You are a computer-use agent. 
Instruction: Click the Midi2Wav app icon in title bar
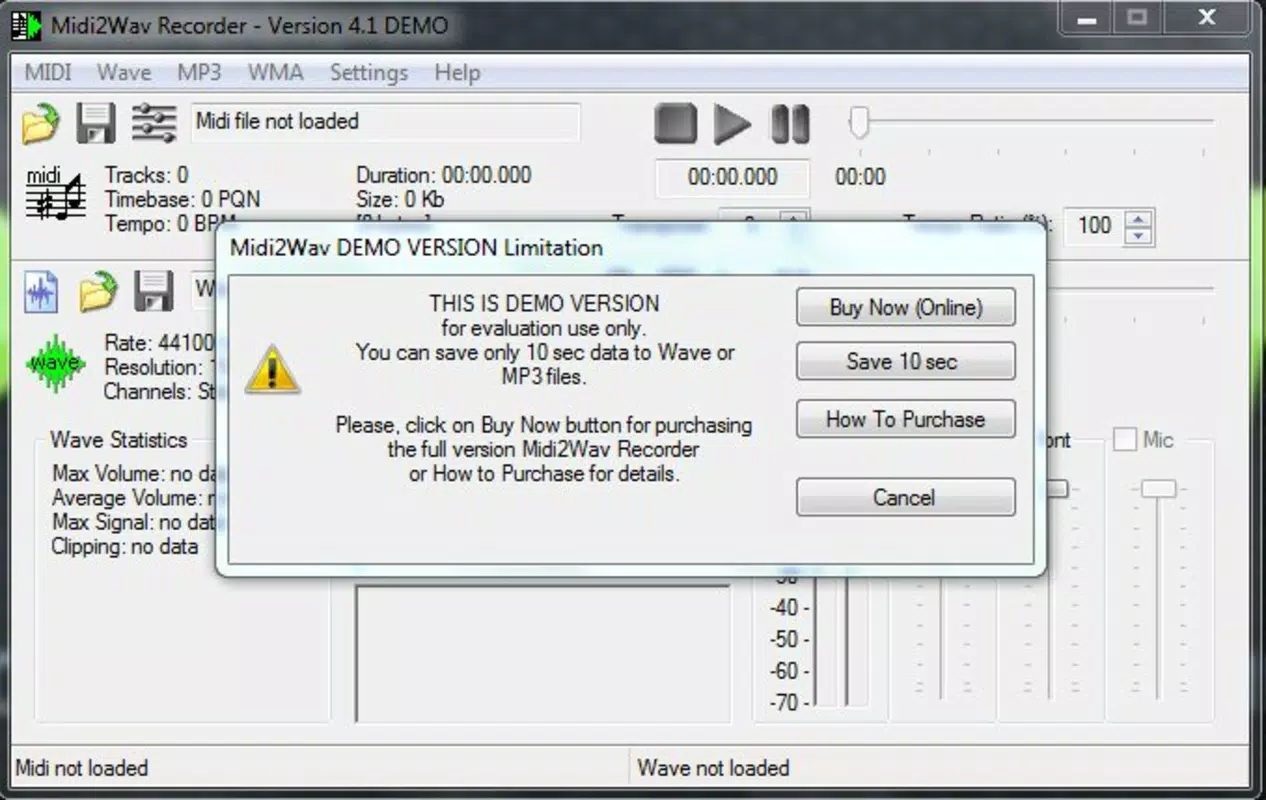coord(26,24)
